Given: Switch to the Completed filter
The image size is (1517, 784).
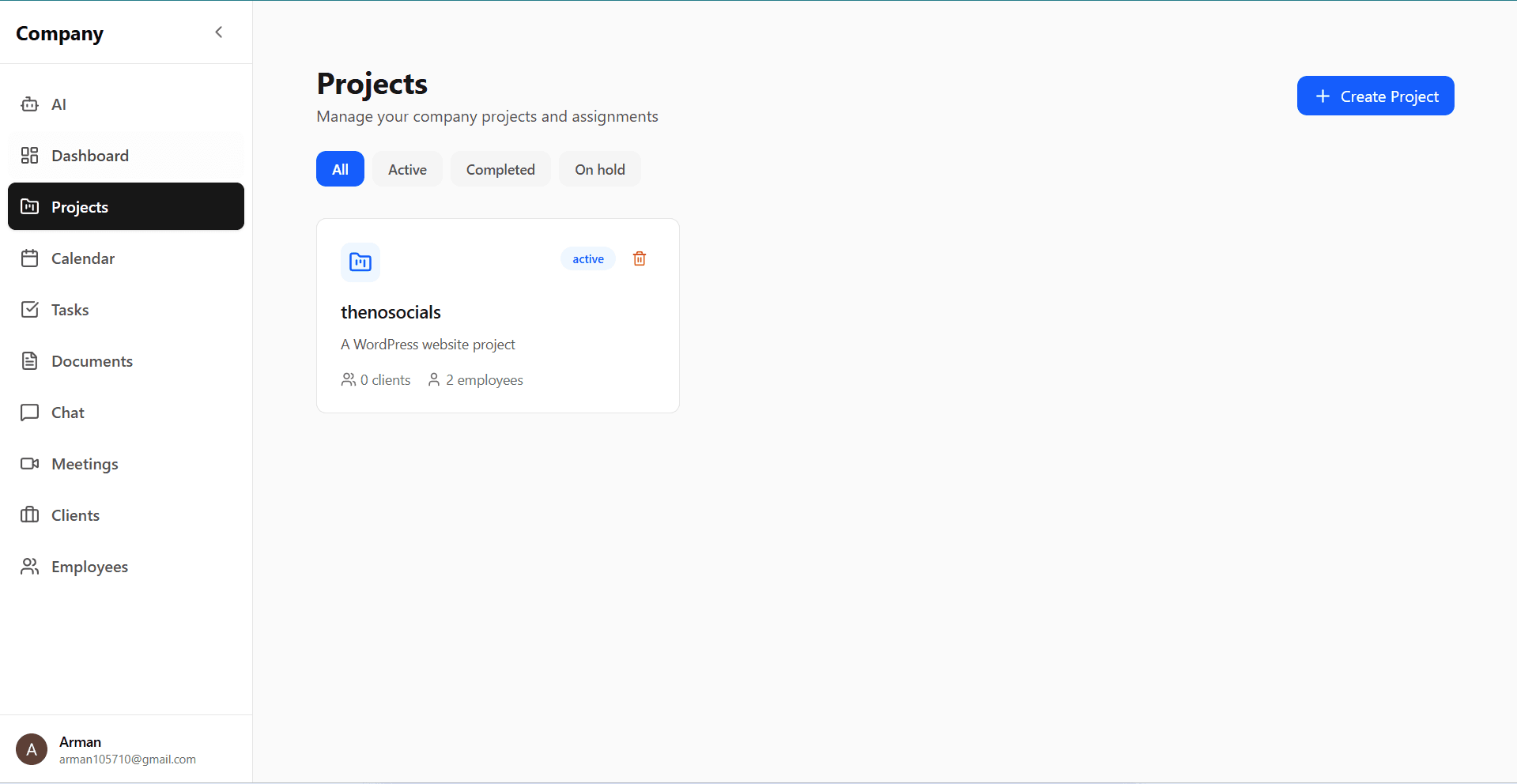Looking at the screenshot, I should coord(500,168).
